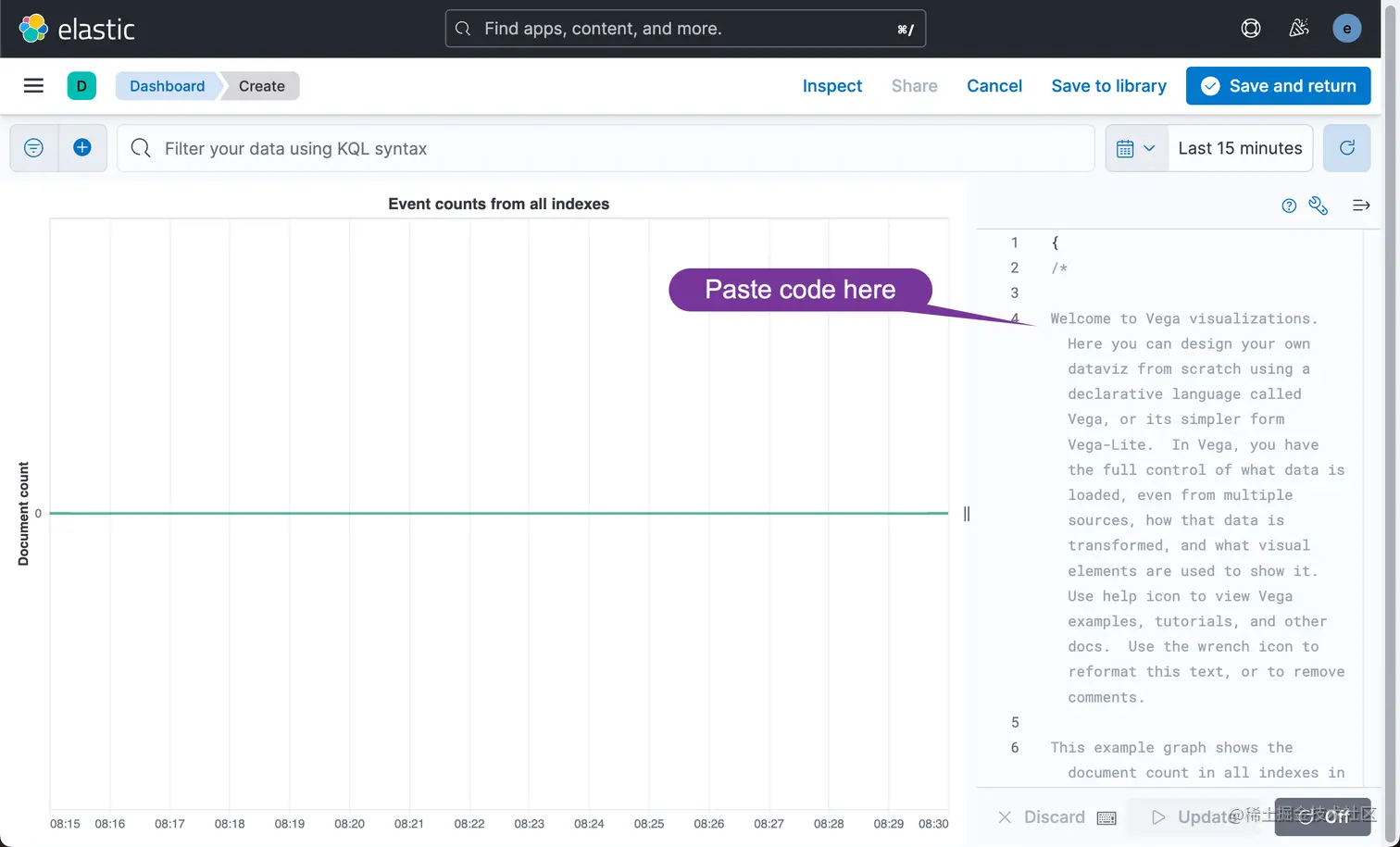Click the wrench reformat icon
The width and height of the screenshot is (1400, 847).
1319,206
